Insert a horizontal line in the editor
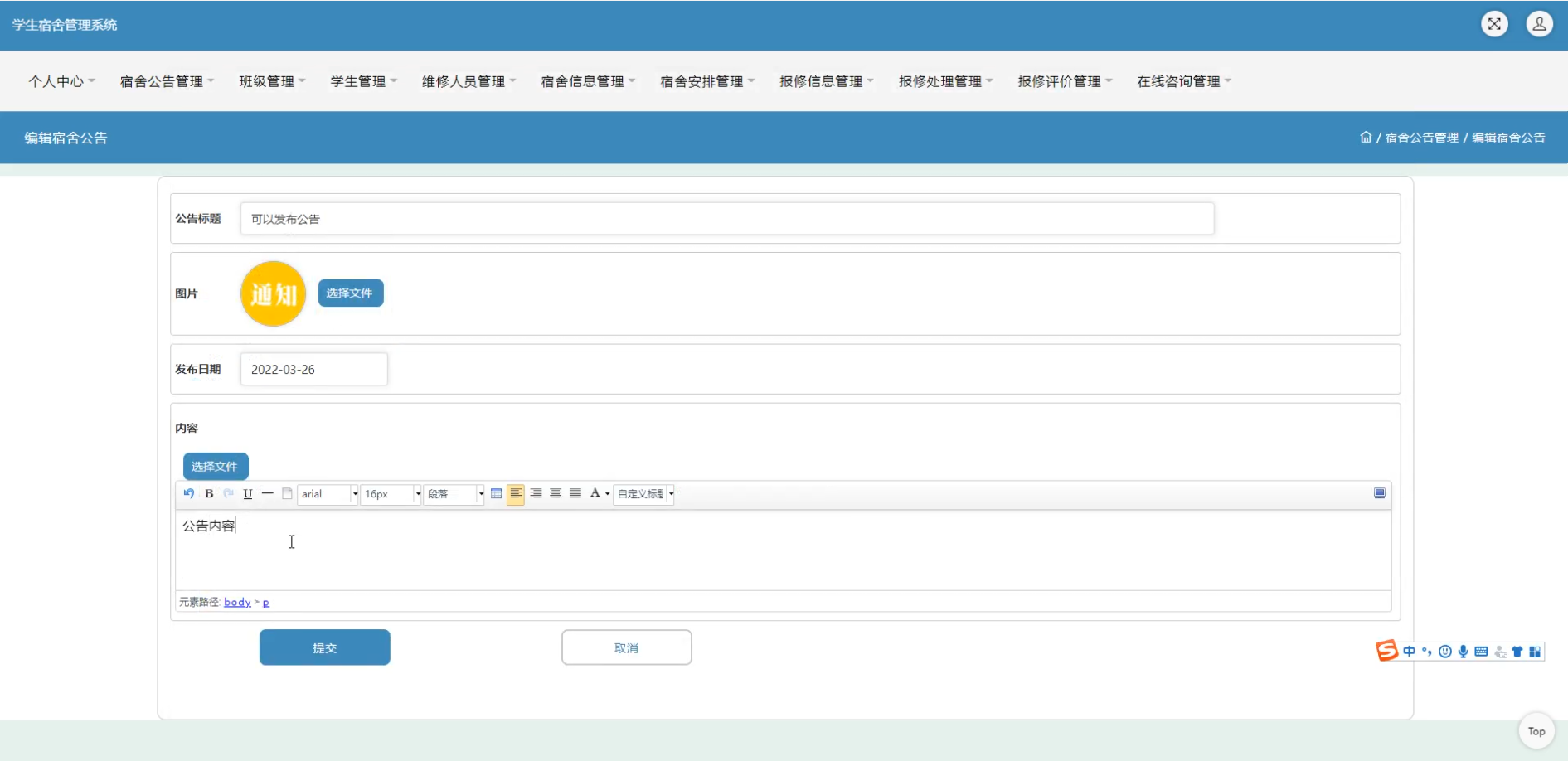 [267, 493]
